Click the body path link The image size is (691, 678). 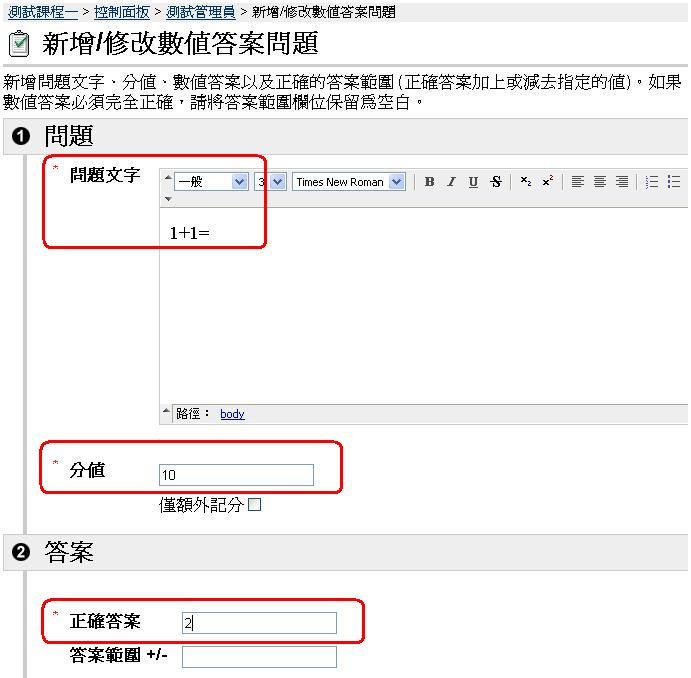(232, 414)
